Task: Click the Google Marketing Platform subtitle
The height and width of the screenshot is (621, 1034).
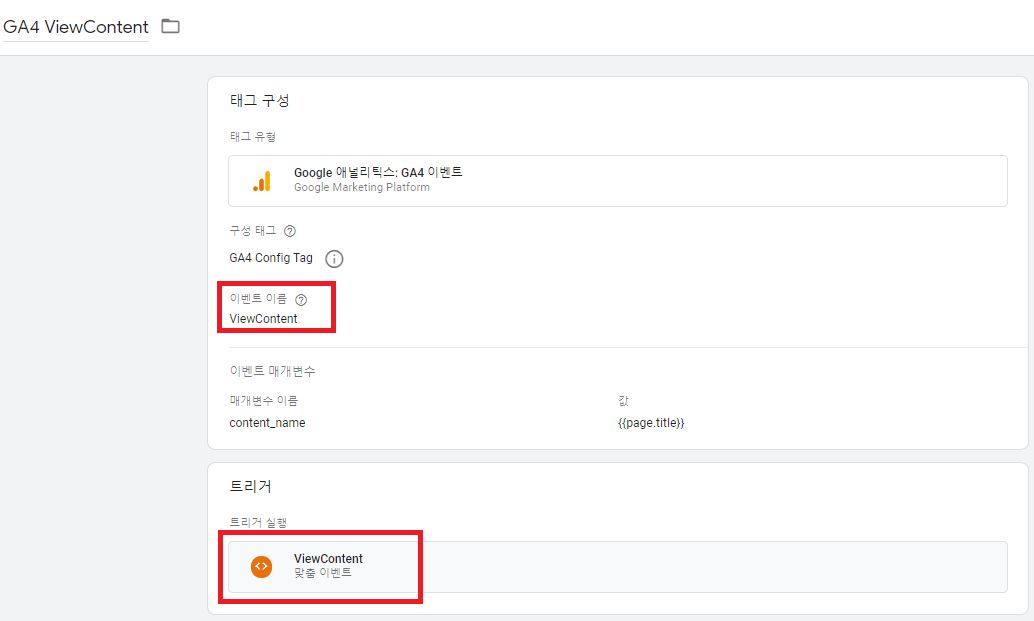Action: 362,187
